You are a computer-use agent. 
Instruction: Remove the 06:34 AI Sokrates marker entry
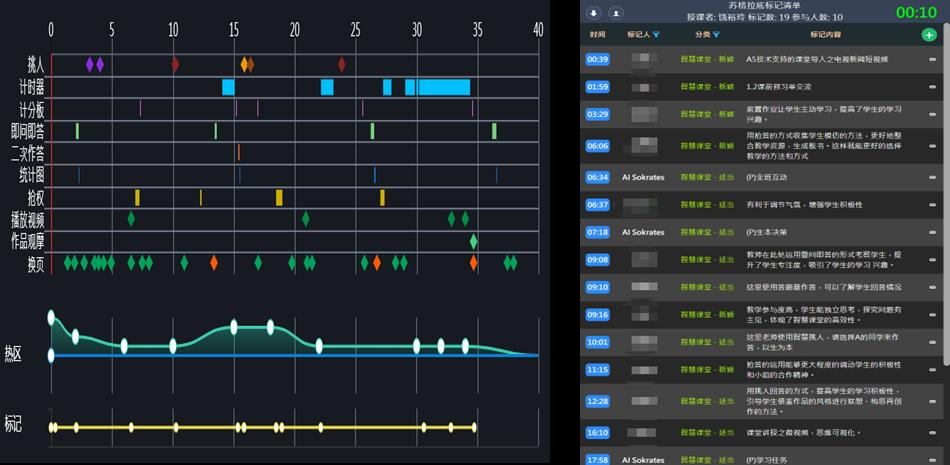click(x=932, y=177)
